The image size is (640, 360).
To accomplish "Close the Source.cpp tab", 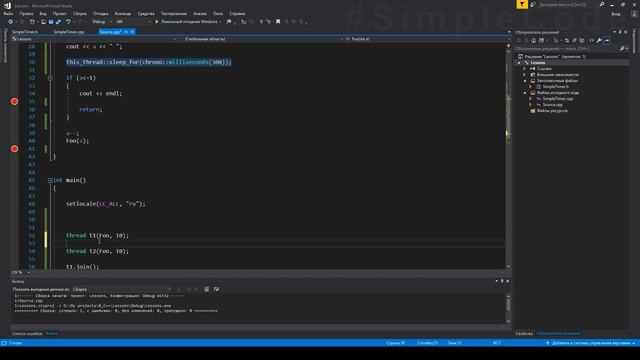I will point(132,32).
